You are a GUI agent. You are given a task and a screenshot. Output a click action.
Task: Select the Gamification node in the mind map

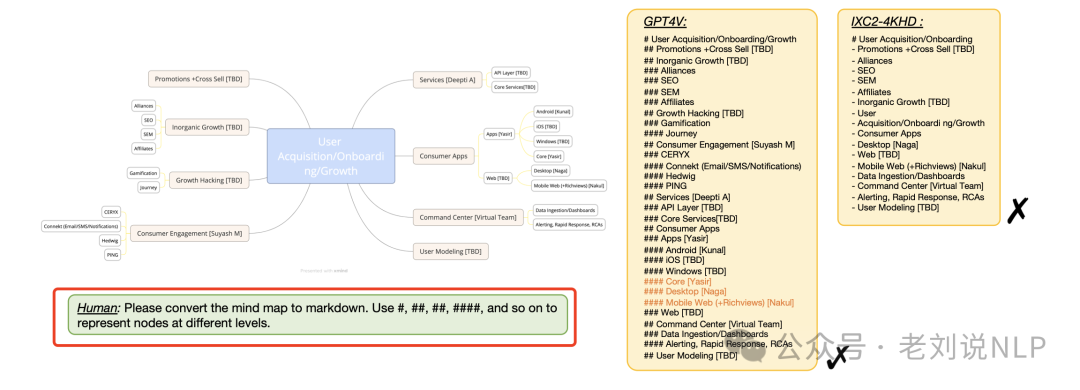point(144,173)
